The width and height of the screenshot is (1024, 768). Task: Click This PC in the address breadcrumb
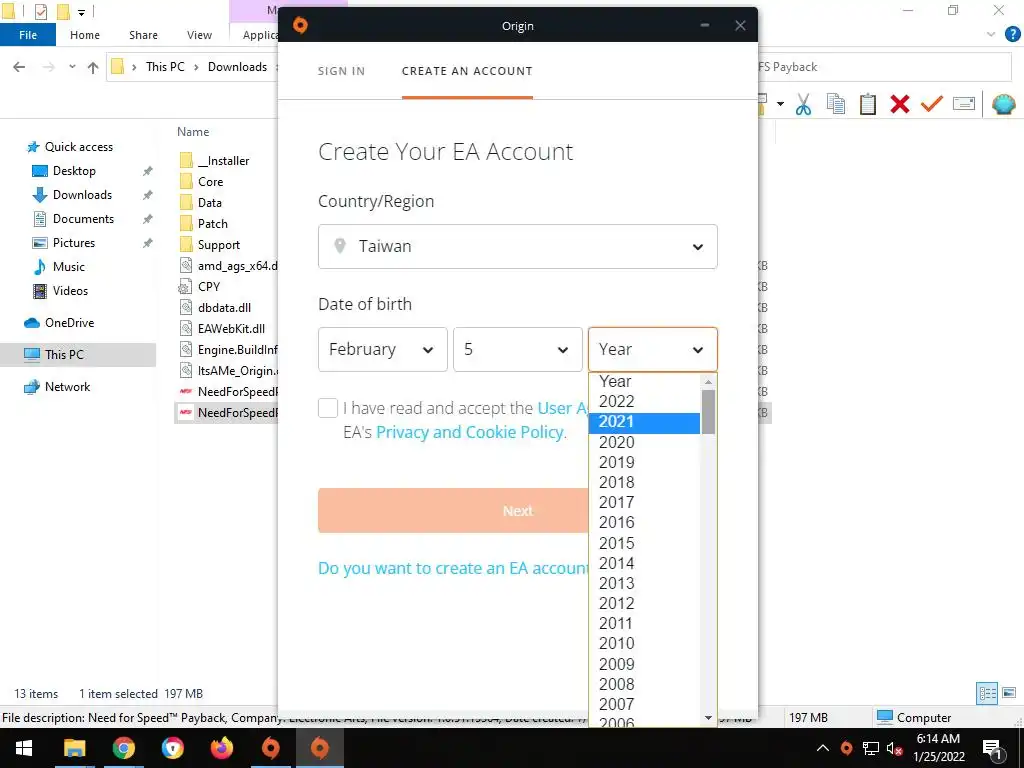165,67
